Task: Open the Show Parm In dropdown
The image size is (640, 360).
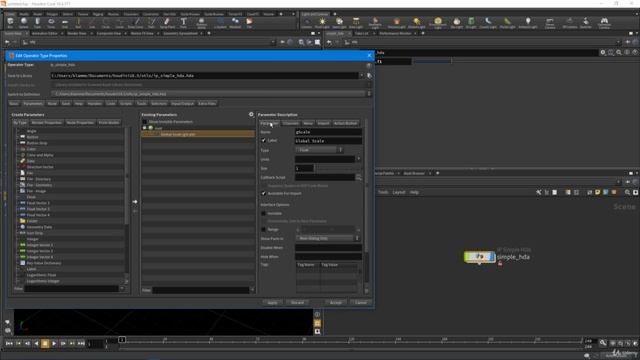Action: [x=327, y=238]
